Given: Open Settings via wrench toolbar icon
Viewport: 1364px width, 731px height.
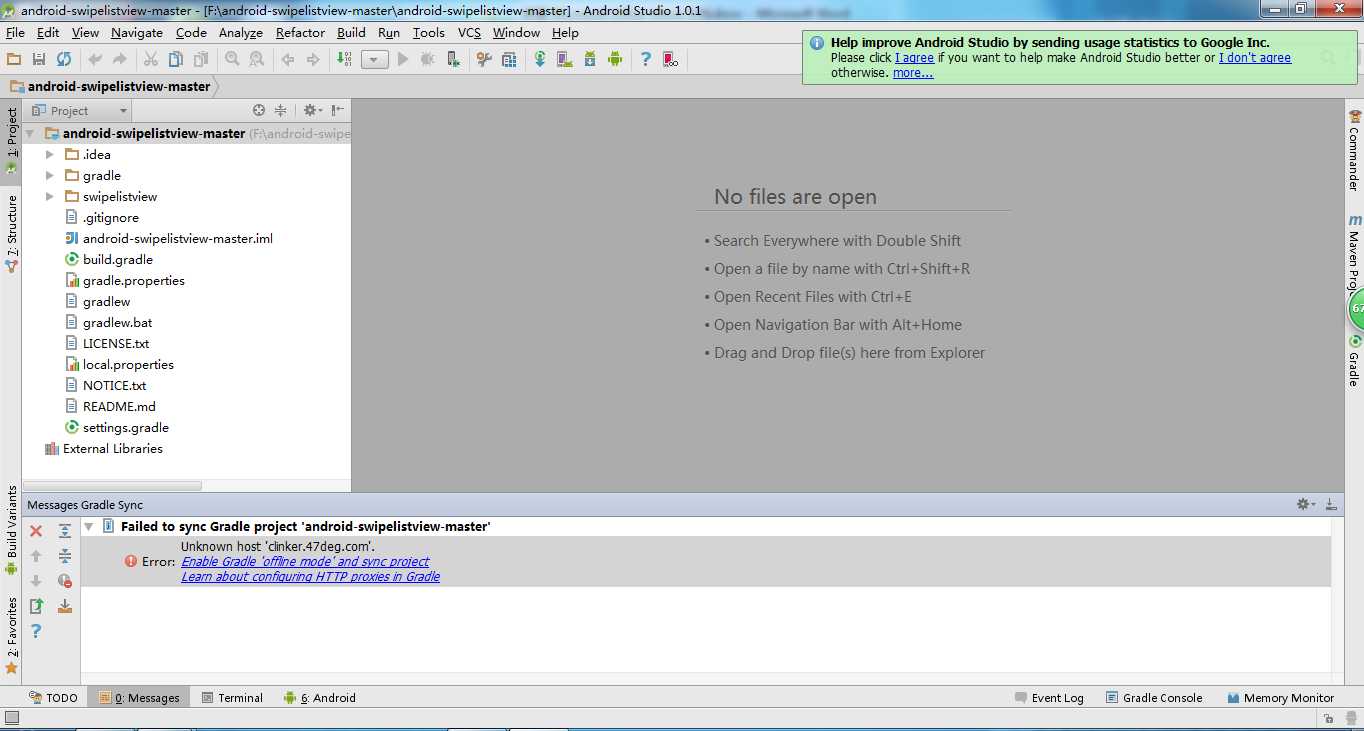Looking at the screenshot, I should 484,60.
